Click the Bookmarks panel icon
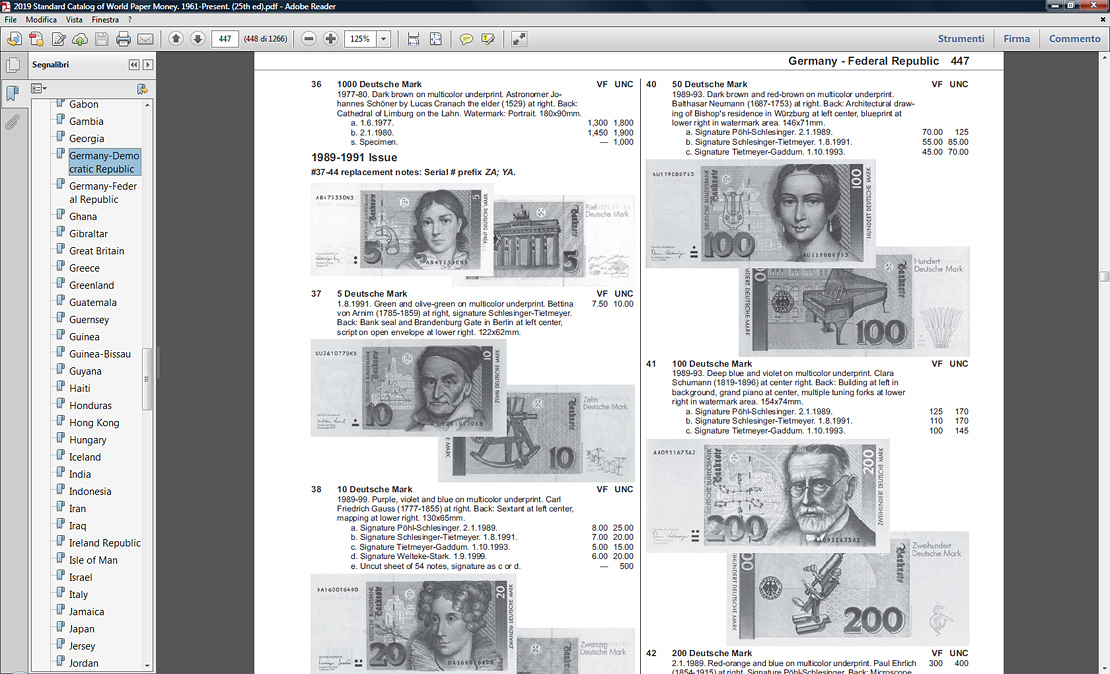1110x674 pixels. [12, 93]
